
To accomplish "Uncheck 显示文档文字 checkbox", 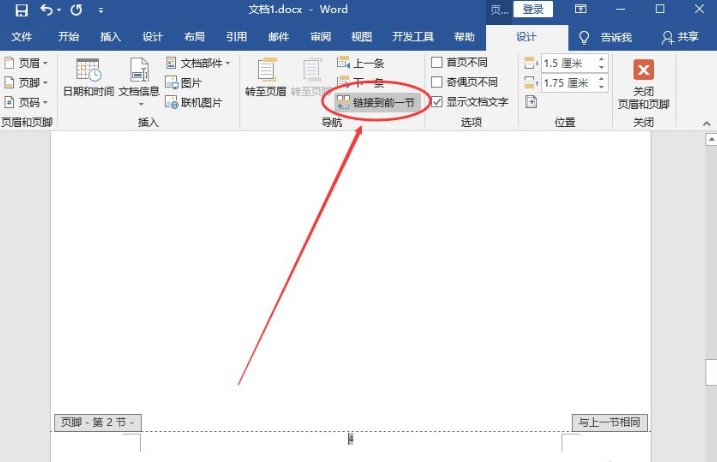I will click(437, 102).
